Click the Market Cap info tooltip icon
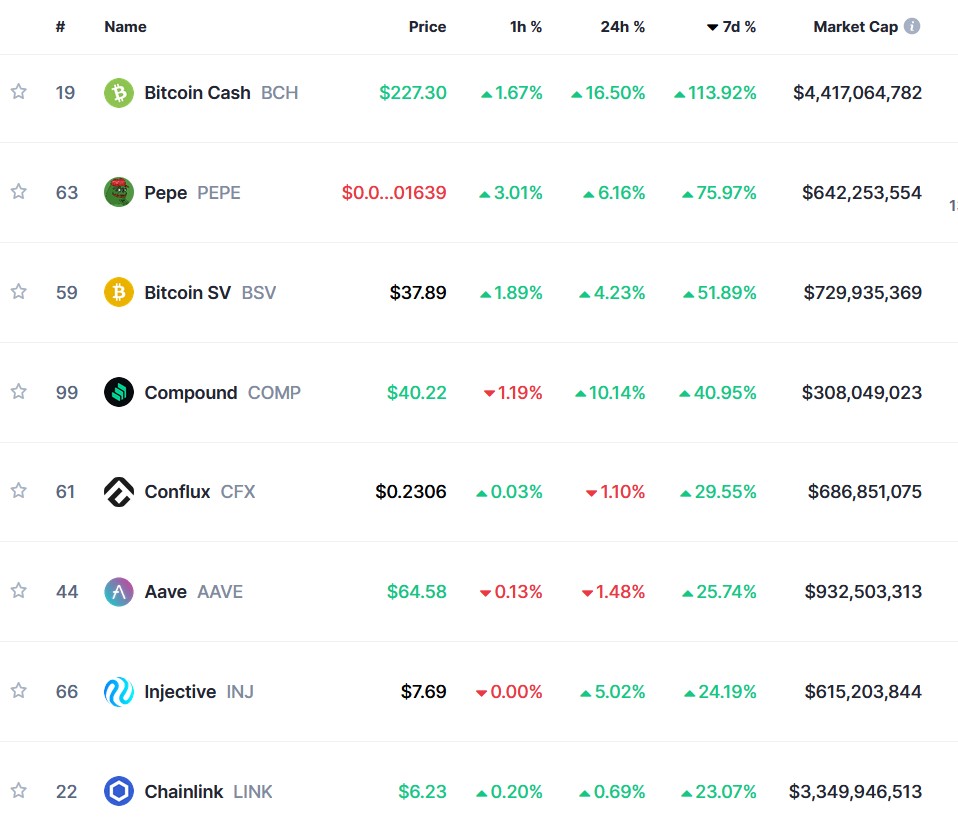This screenshot has height=823, width=958. click(912, 27)
